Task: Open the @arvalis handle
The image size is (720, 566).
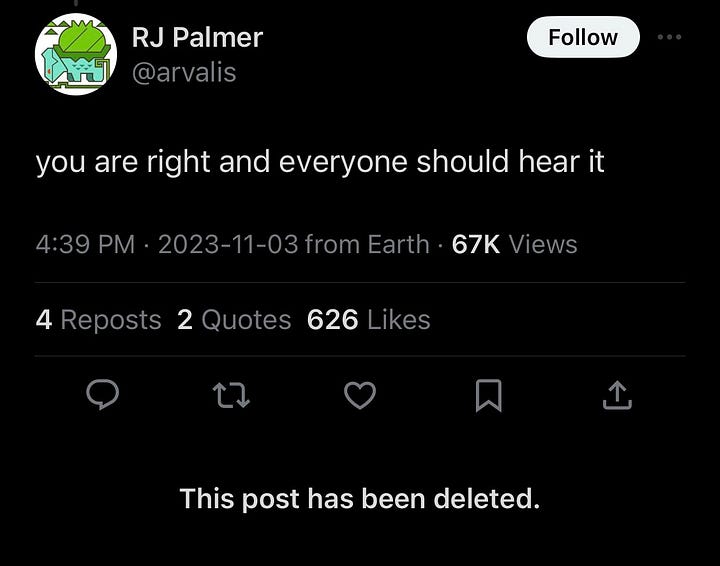Action: coord(184,73)
